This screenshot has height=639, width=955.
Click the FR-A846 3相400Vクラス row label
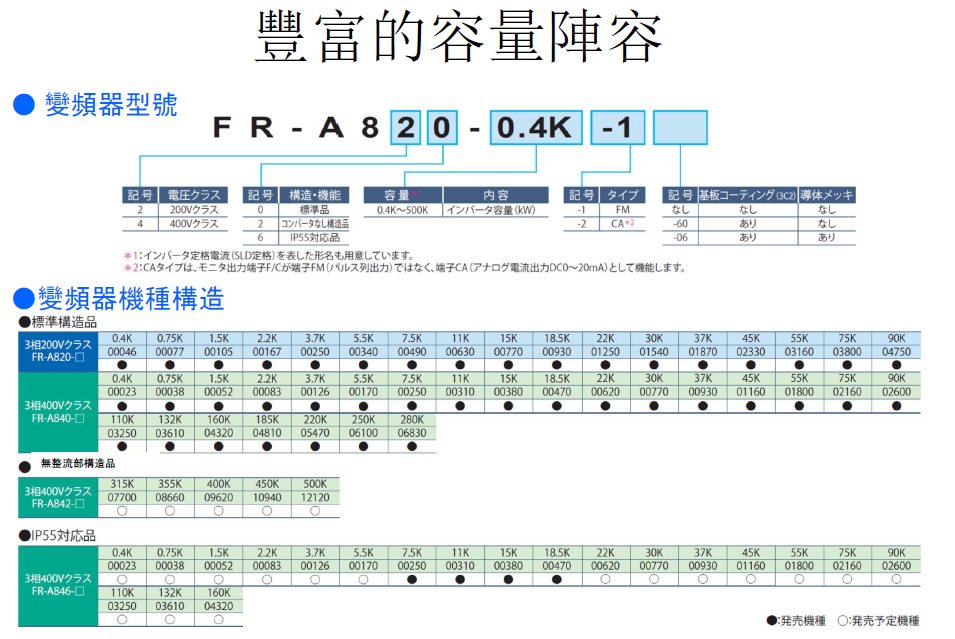click(x=58, y=585)
